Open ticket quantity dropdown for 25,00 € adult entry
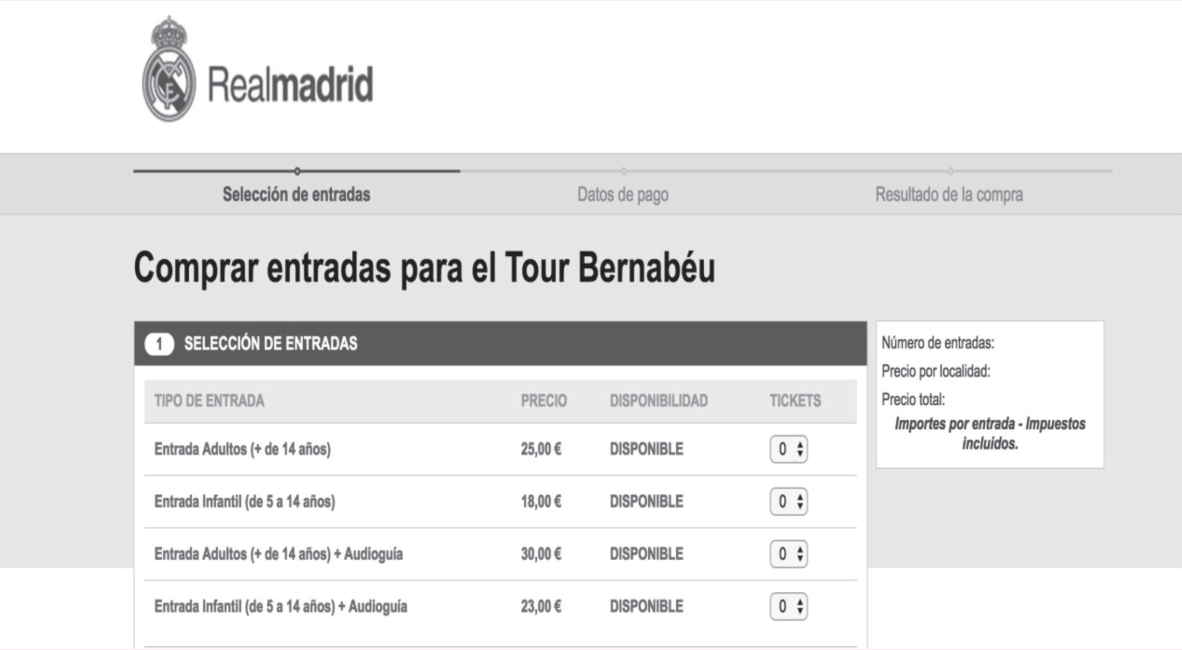1182x650 pixels. click(x=788, y=450)
